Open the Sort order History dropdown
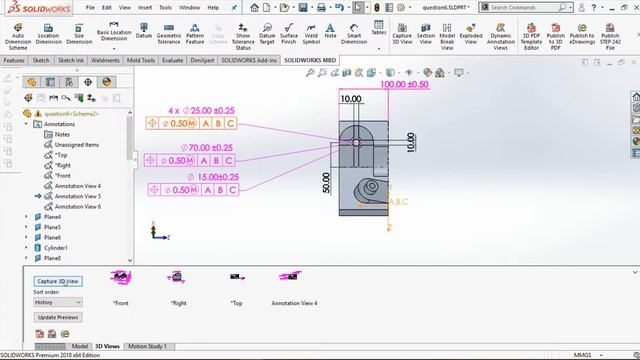The image size is (640, 360). (x=58, y=302)
